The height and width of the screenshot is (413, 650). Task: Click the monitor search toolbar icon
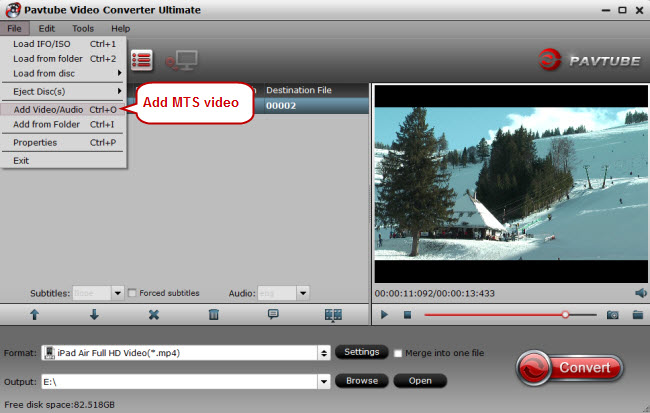[182, 61]
